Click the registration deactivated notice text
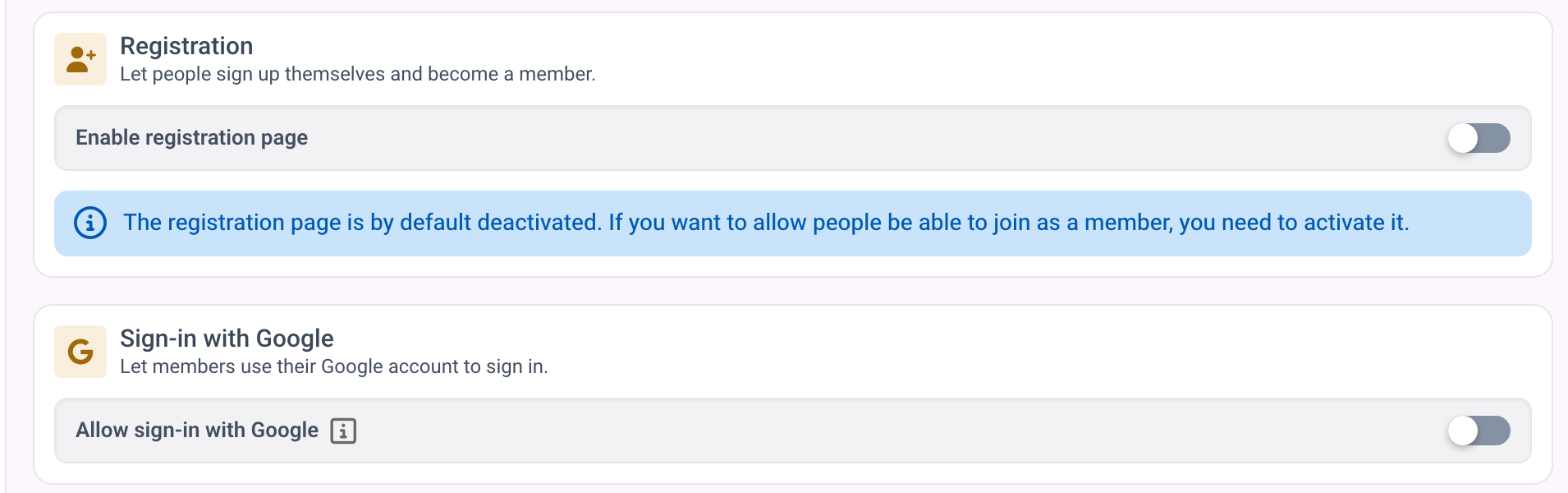Image resolution: width=1568 pixels, height=493 pixels. click(x=766, y=223)
